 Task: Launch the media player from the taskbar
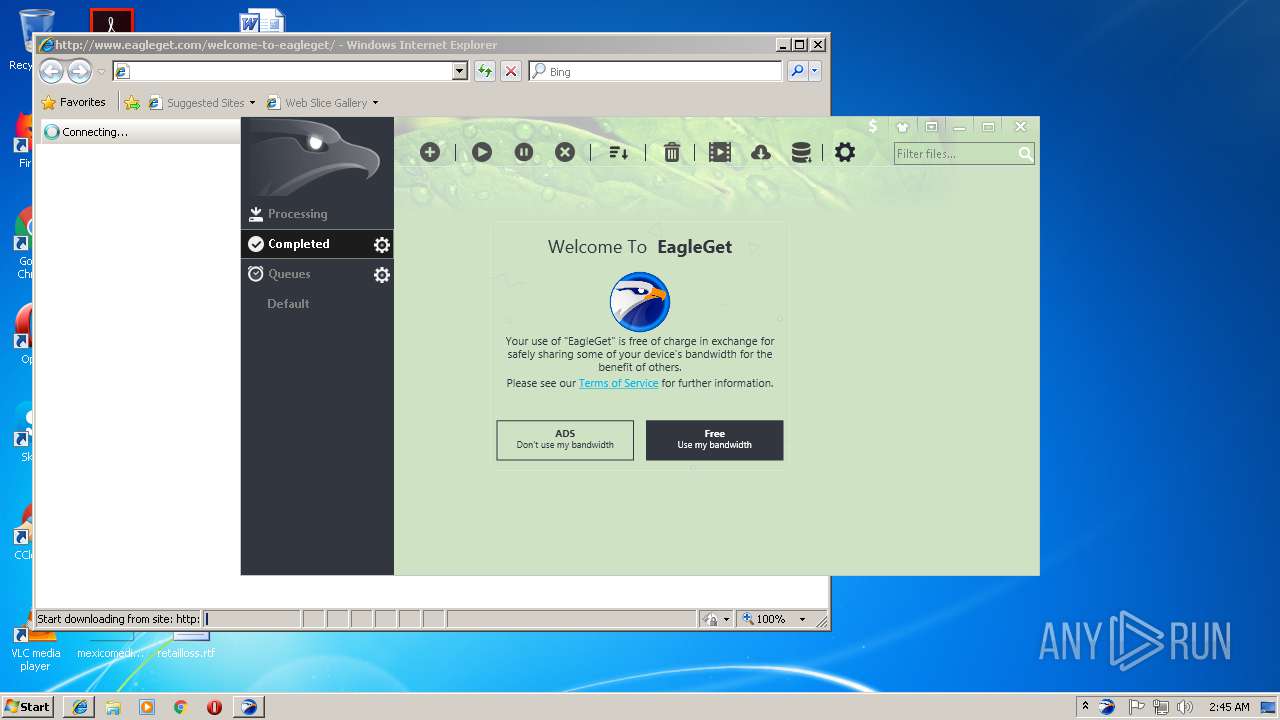point(147,706)
